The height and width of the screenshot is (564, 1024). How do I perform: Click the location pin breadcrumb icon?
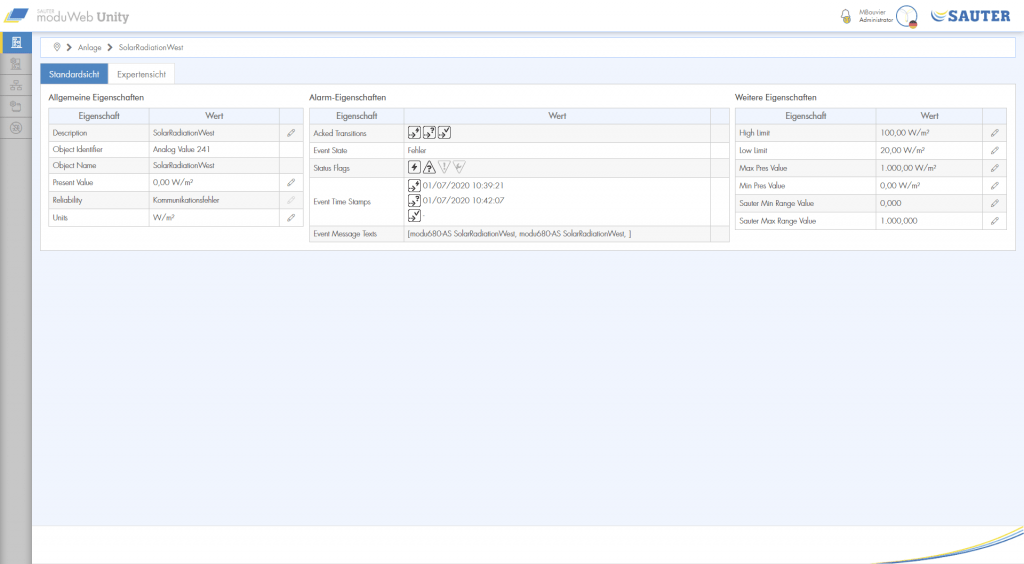[57, 47]
